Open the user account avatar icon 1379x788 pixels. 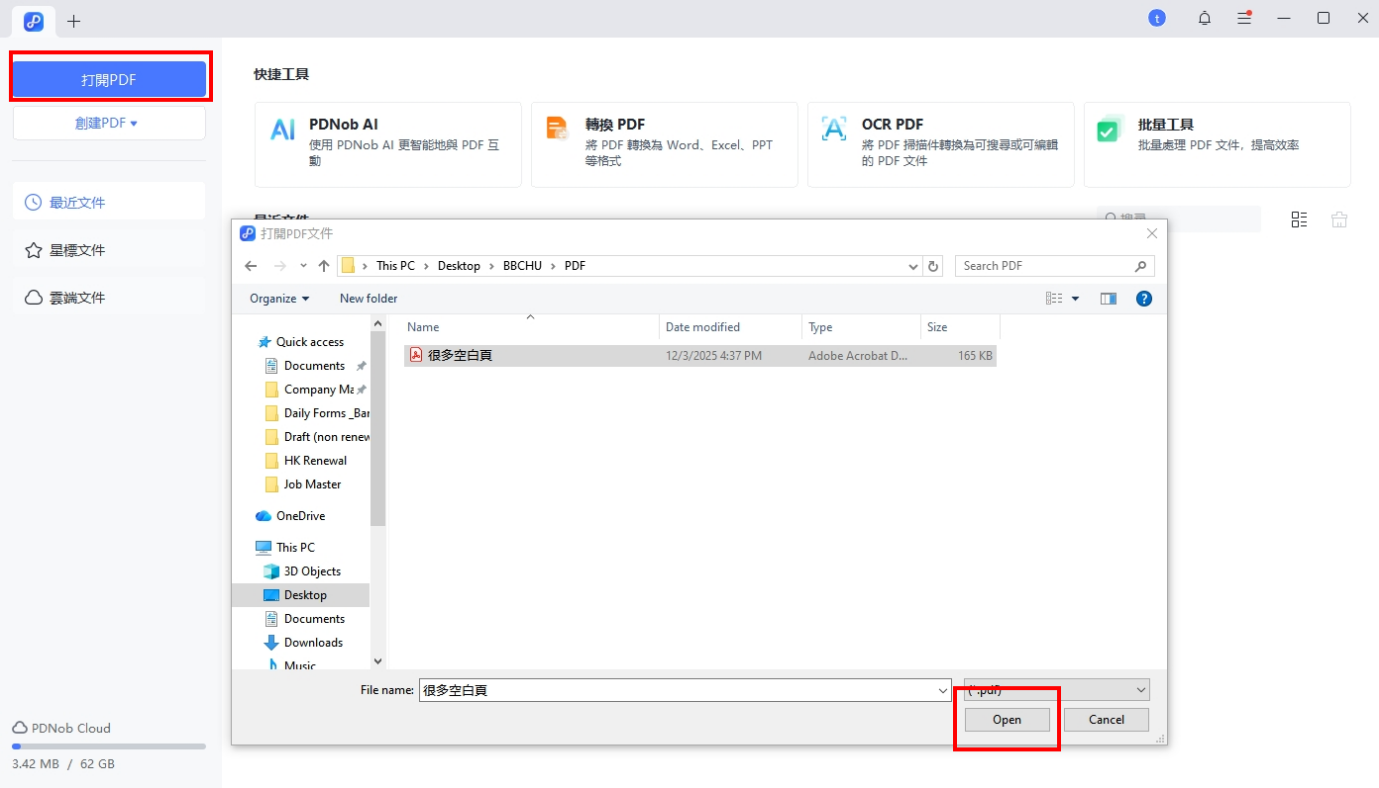[x=1157, y=18]
